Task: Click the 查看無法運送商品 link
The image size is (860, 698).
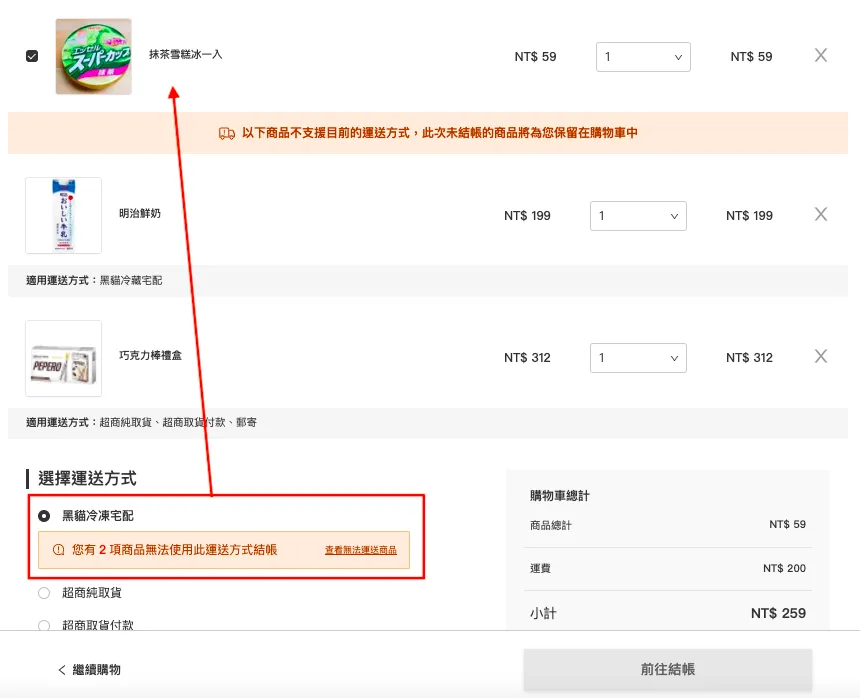Action: click(360, 550)
